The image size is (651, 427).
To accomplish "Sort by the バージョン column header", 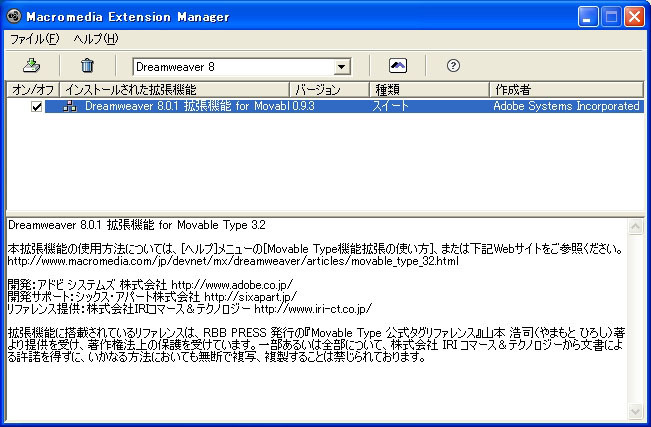I will click(329, 89).
